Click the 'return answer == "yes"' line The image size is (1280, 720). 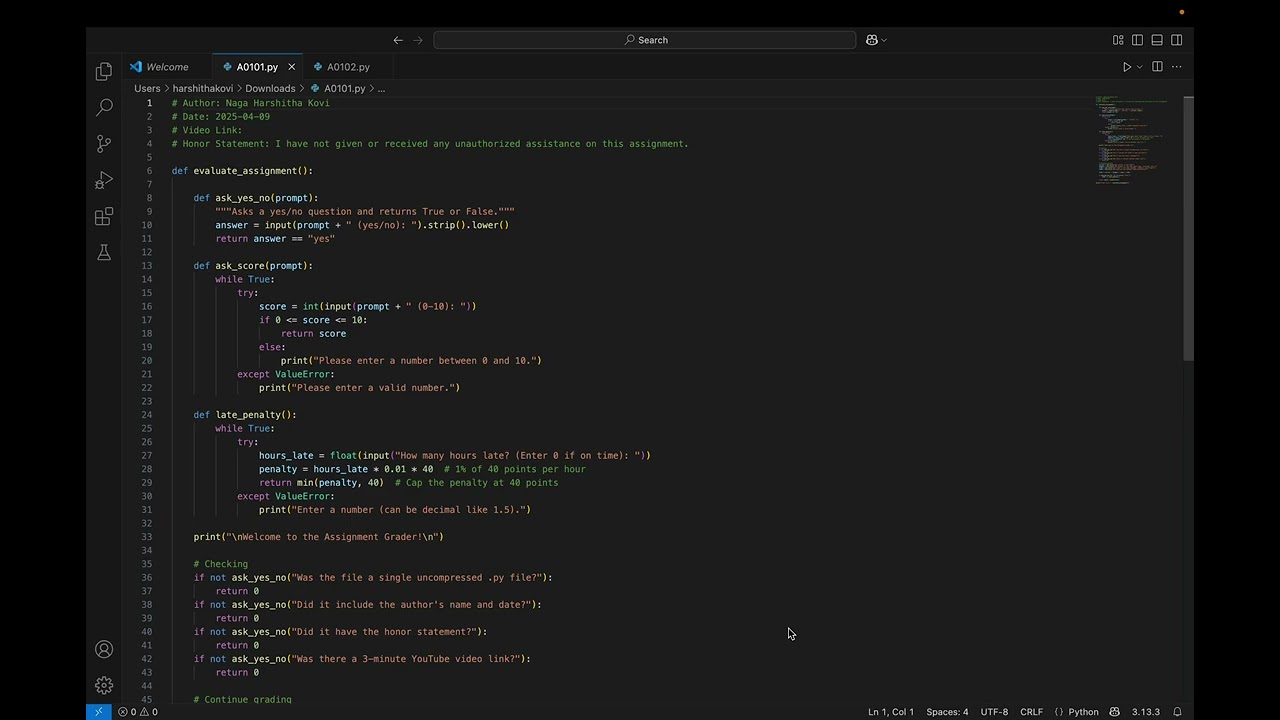tap(275, 239)
